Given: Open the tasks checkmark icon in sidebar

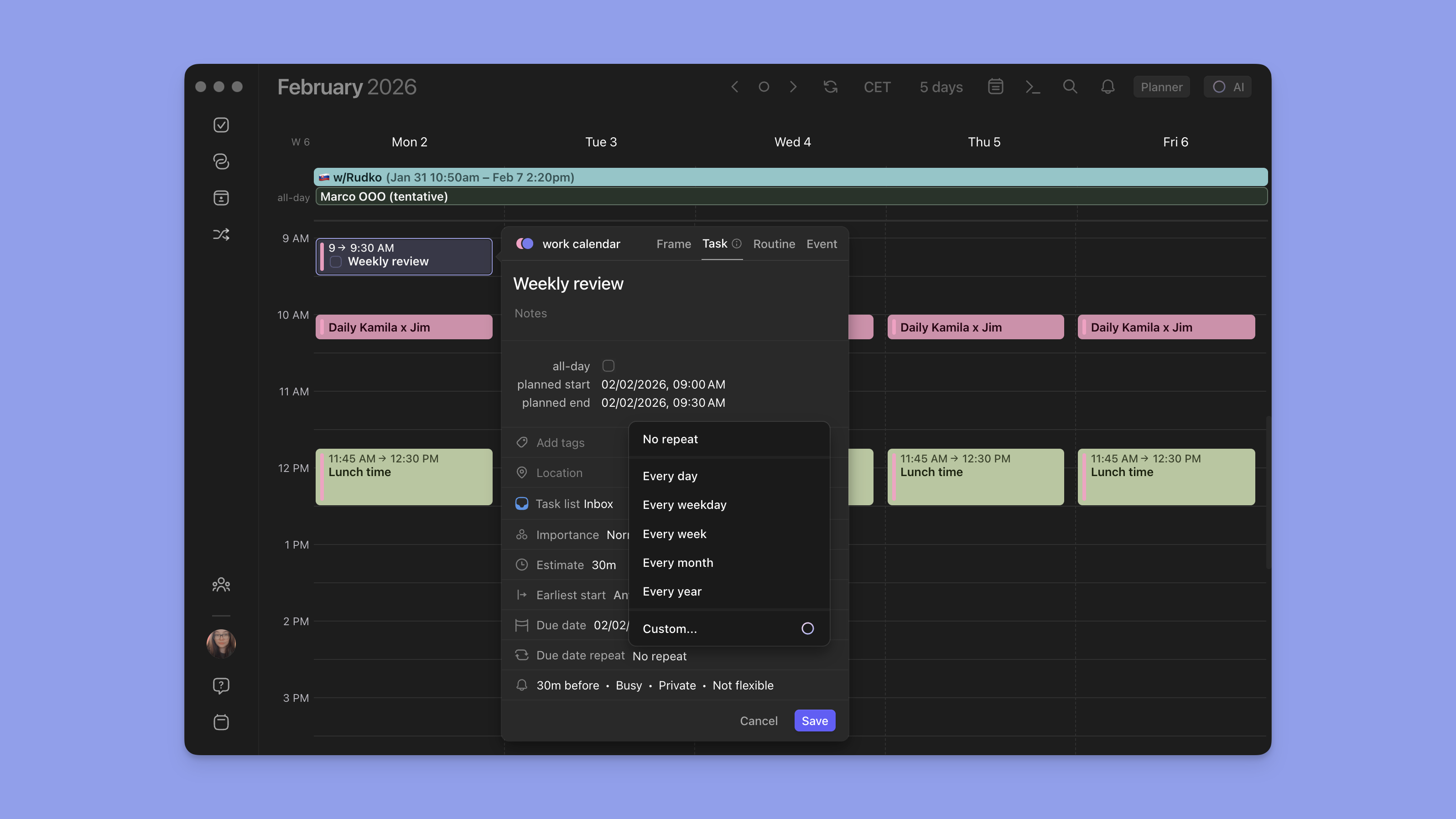Looking at the screenshot, I should [x=221, y=125].
